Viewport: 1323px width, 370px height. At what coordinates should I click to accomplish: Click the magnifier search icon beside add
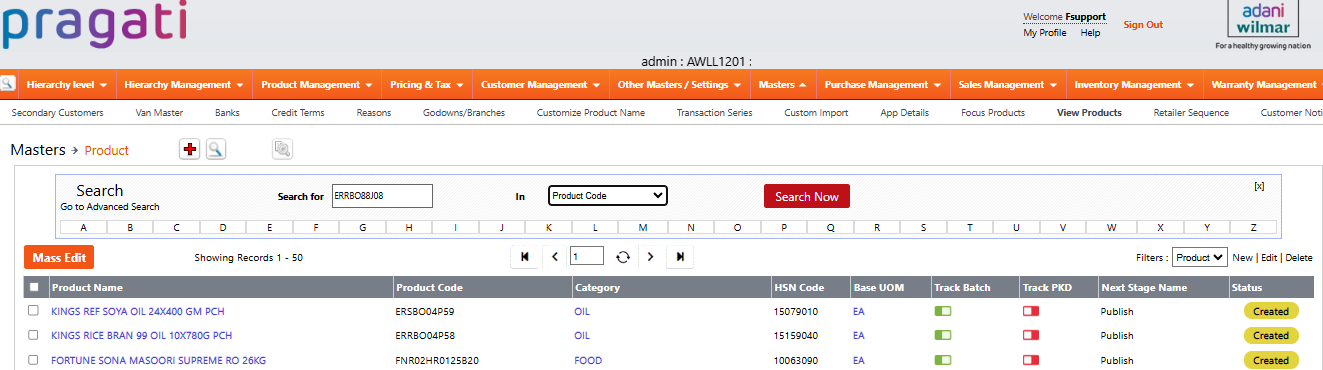(x=215, y=150)
